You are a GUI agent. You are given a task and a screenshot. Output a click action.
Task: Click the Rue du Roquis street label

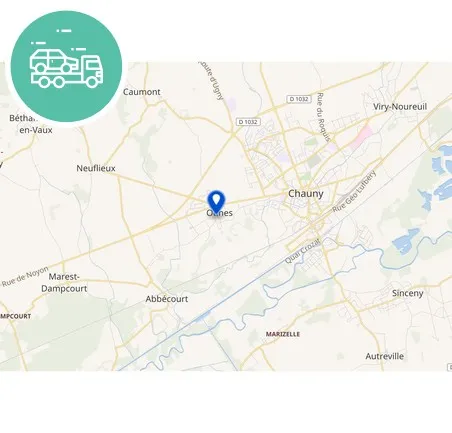323,117
